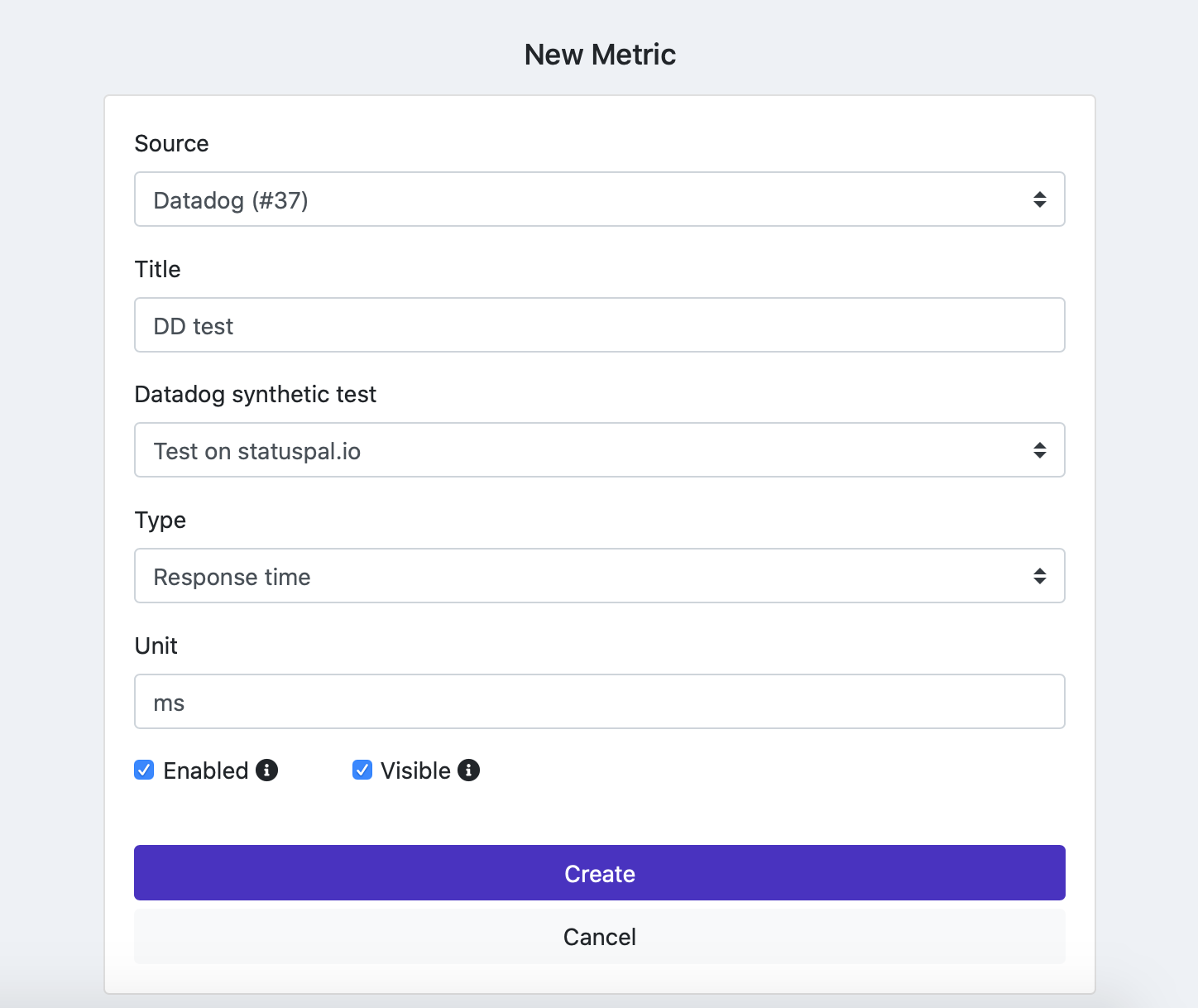
Task: Click the Type dropdown's up-down arrow icon
Action: (x=1039, y=576)
